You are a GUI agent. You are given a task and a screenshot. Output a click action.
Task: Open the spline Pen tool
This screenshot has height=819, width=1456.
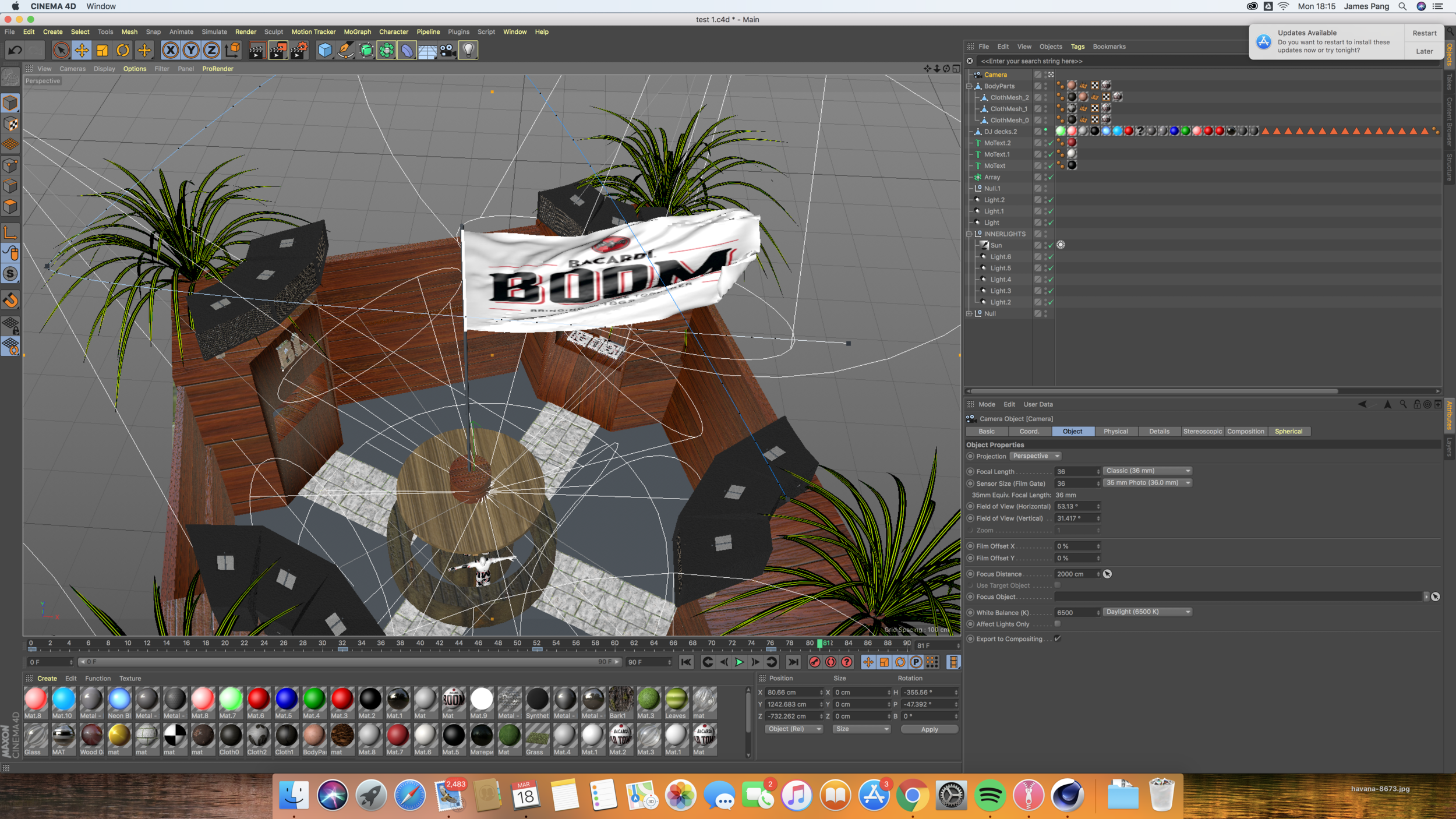coord(345,51)
